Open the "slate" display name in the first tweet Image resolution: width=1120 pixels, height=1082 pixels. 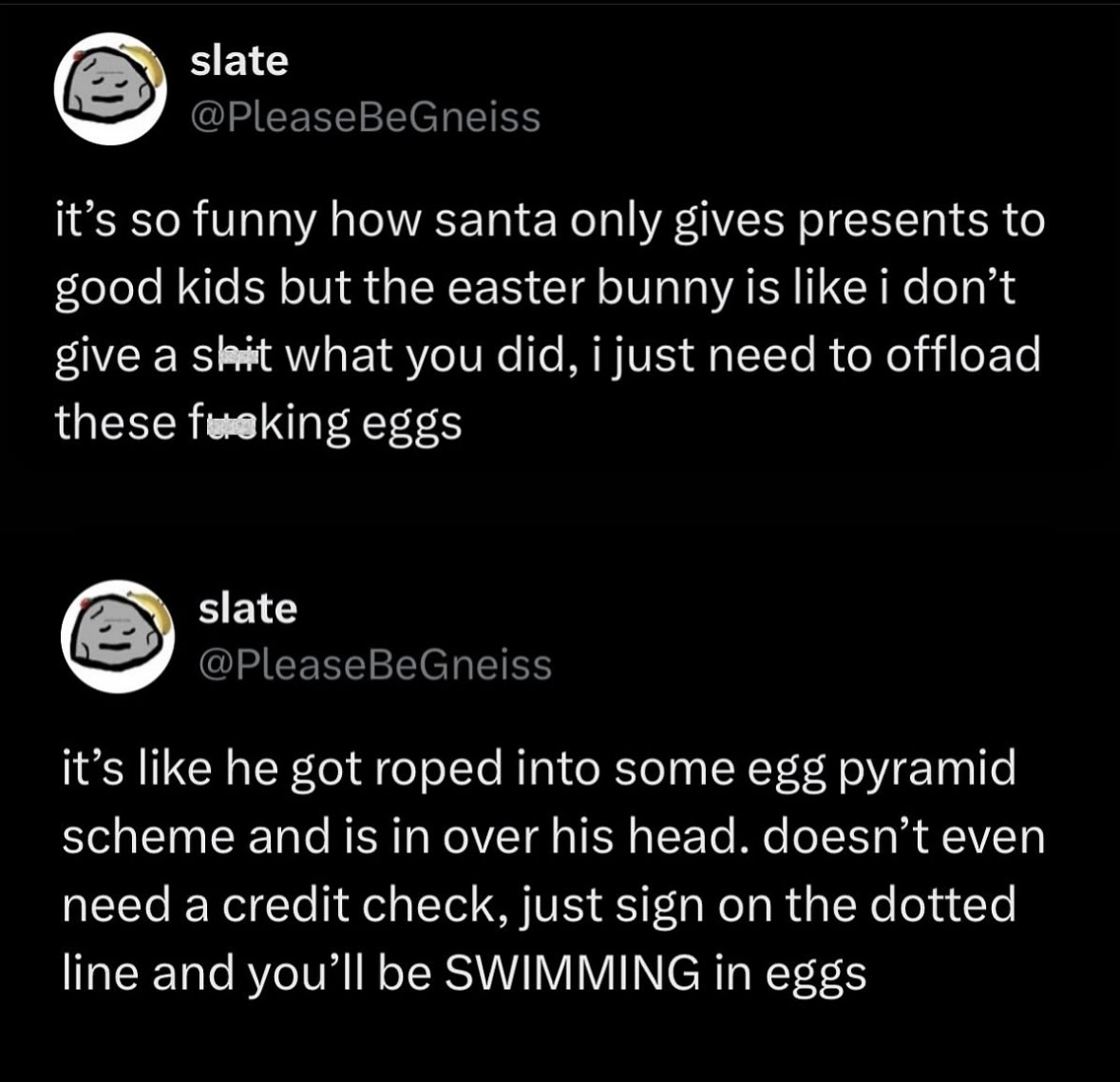[x=239, y=61]
